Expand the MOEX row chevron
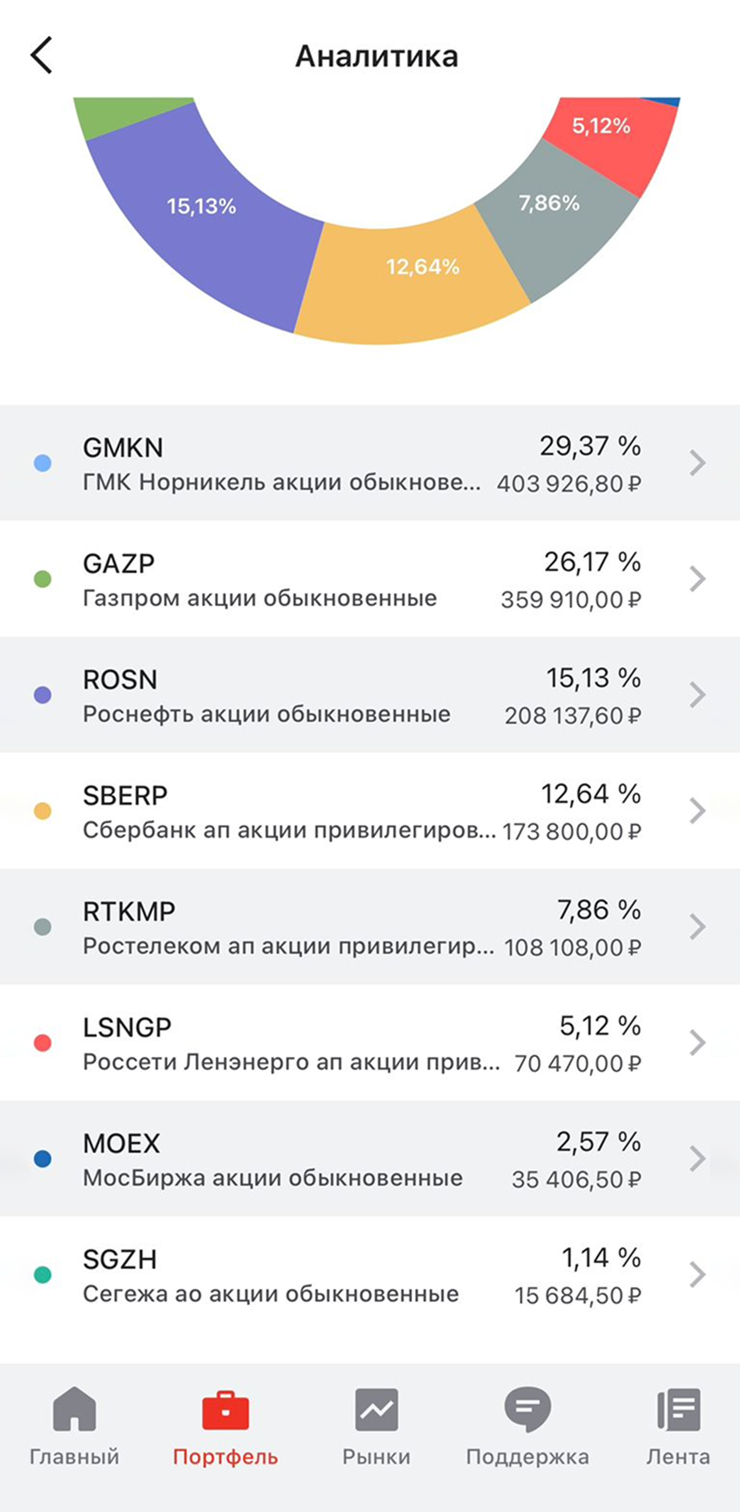 tap(698, 1159)
